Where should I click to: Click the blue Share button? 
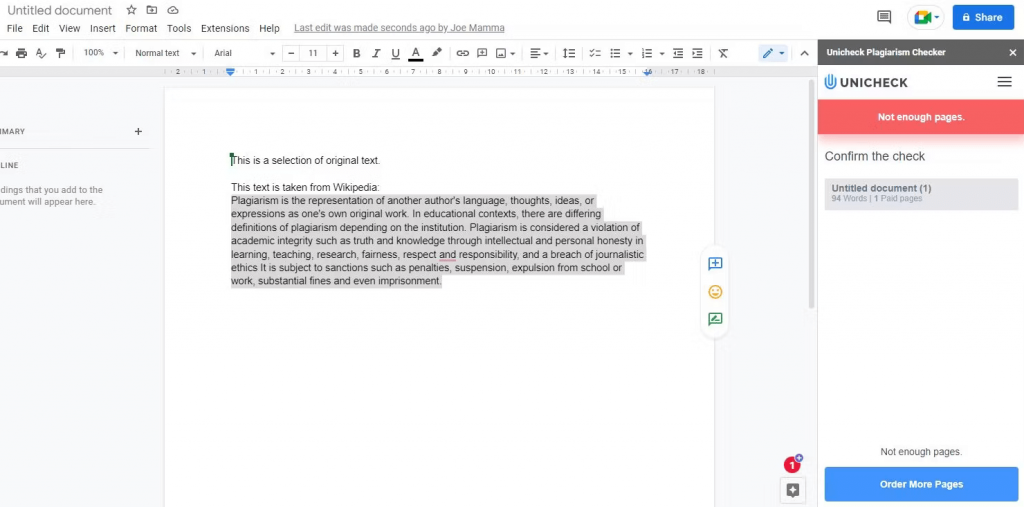[x=982, y=17]
